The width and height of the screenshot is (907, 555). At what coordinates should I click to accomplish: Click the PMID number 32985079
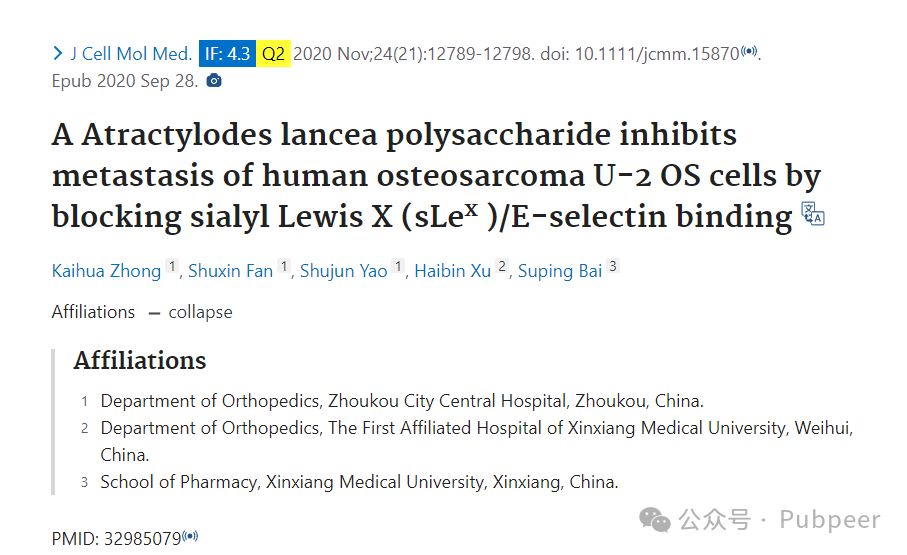tap(142, 539)
